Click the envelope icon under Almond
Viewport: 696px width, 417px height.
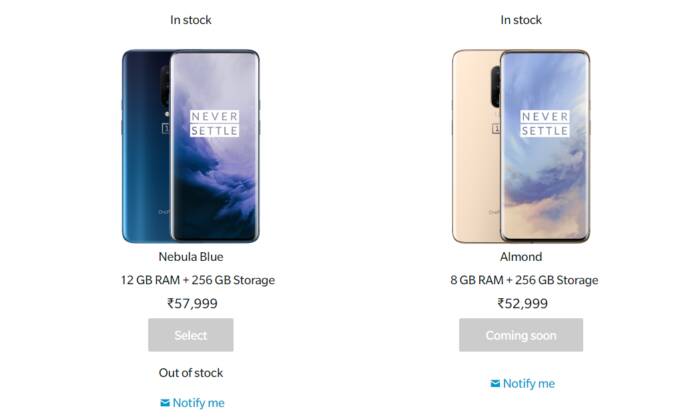pyautogui.click(x=495, y=383)
